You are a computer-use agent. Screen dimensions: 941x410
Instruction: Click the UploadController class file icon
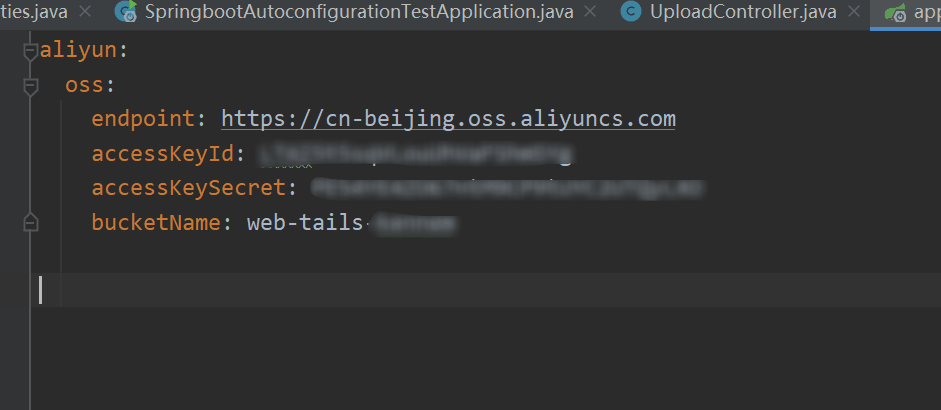click(630, 13)
